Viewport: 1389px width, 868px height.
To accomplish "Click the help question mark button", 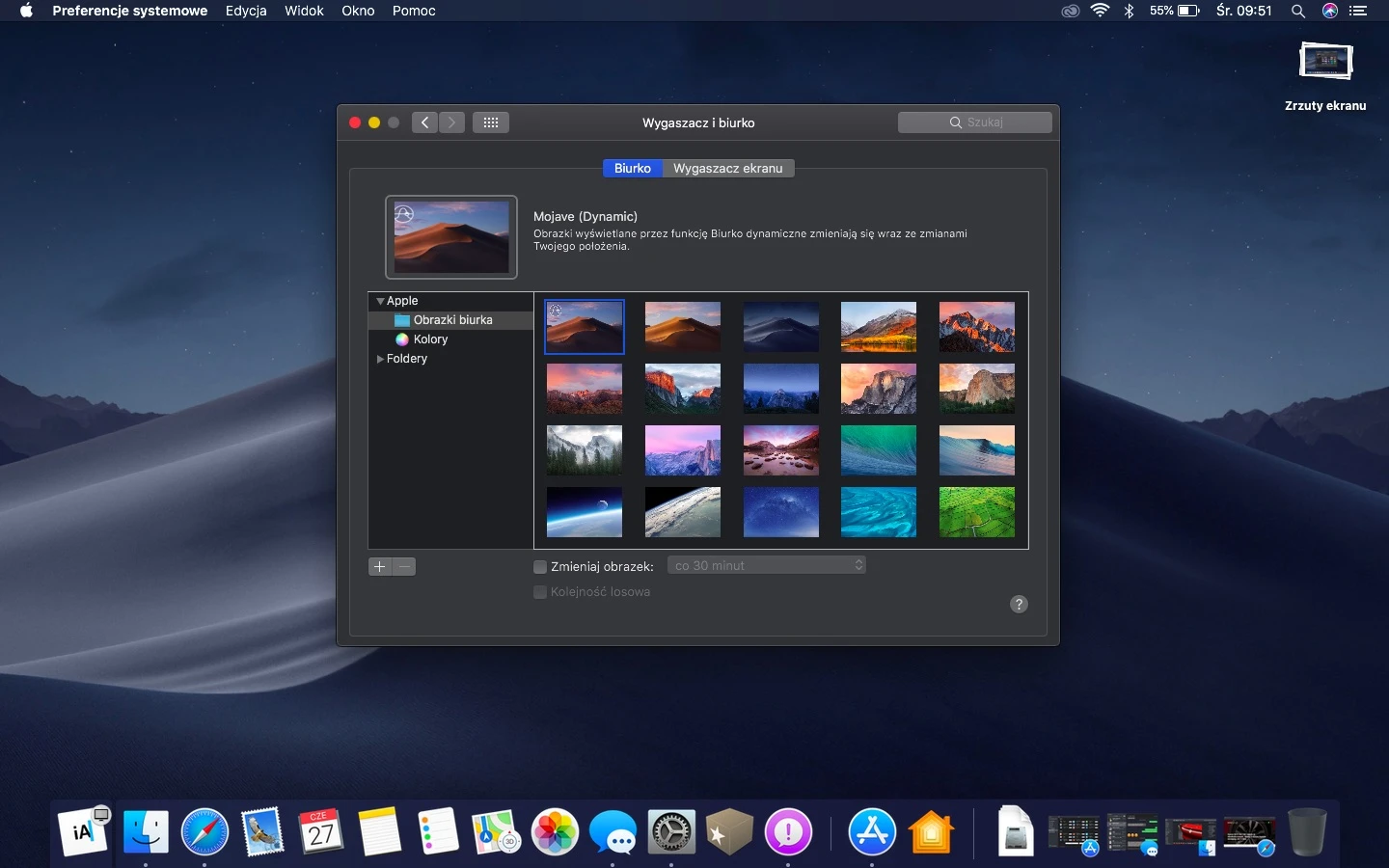I will pyautogui.click(x=1019, y=604).
